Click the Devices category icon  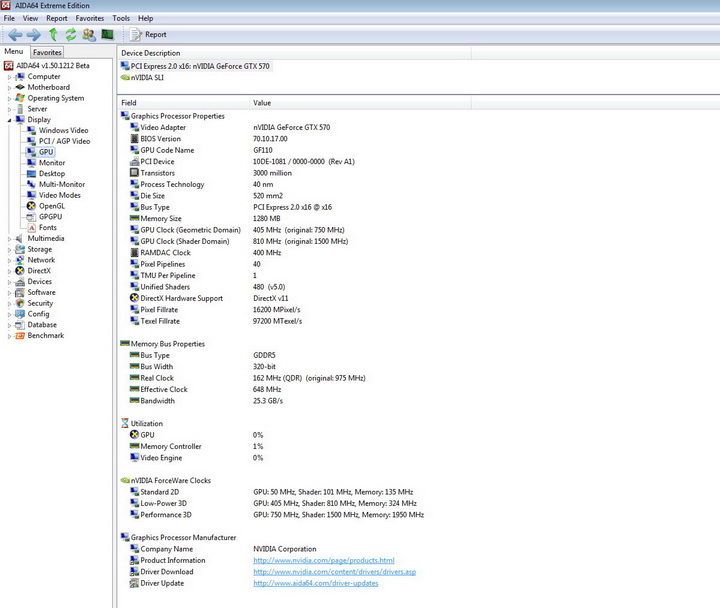20,281
